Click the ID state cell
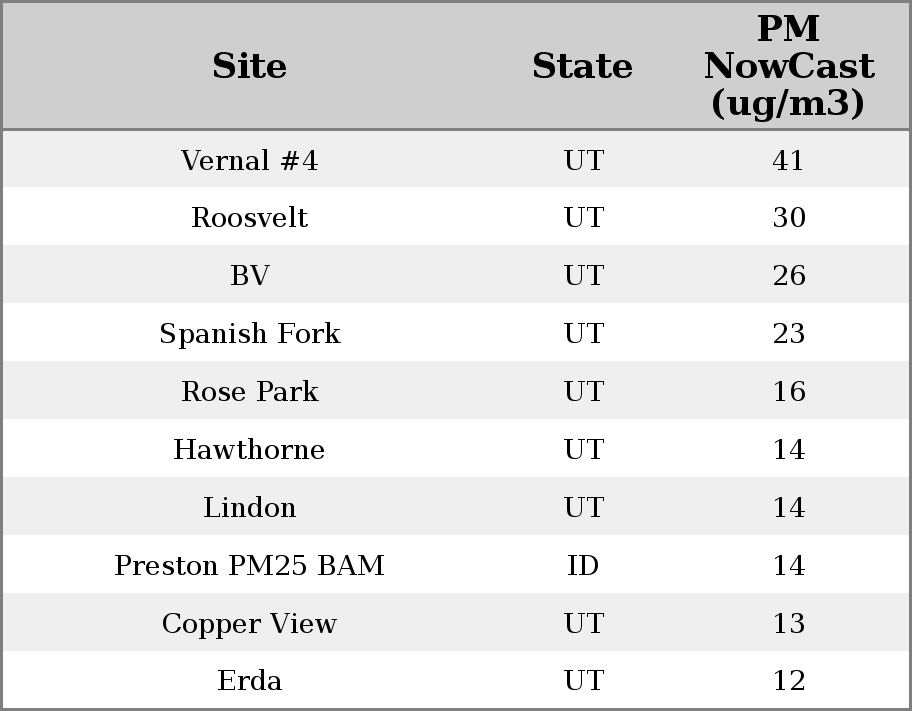912x711 pixels. [583, 566]
